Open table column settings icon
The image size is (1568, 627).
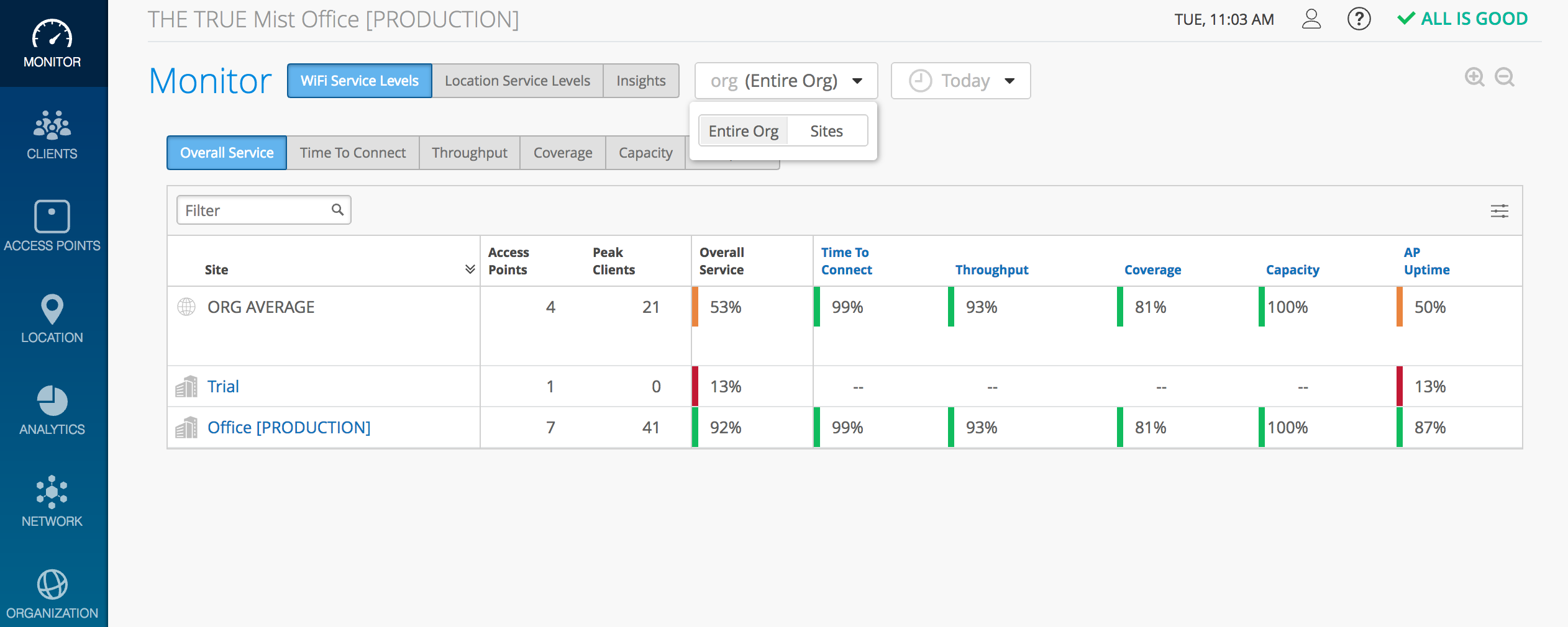[1499, 211]
